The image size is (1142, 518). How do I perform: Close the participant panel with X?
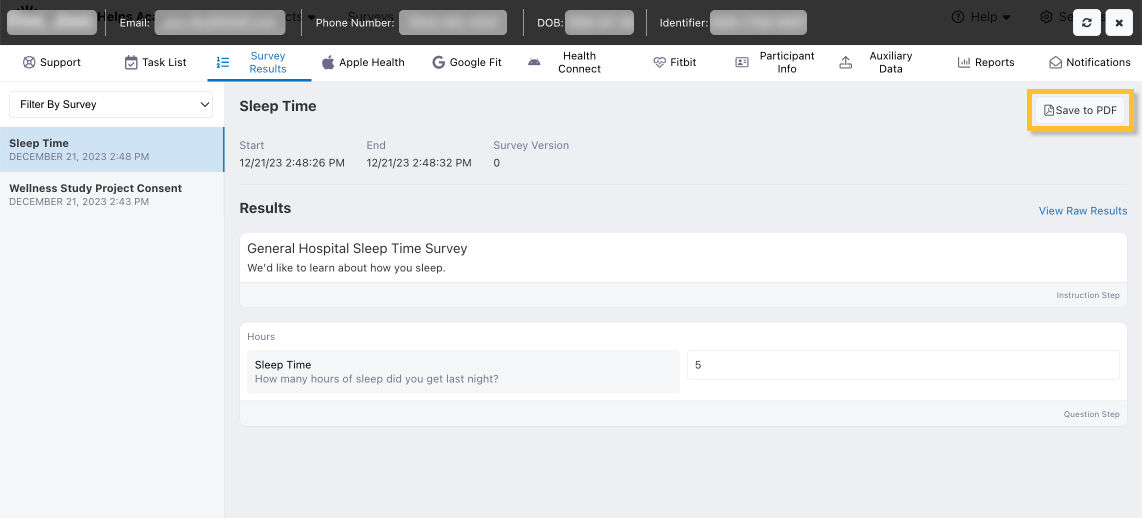coord(1119,22)
